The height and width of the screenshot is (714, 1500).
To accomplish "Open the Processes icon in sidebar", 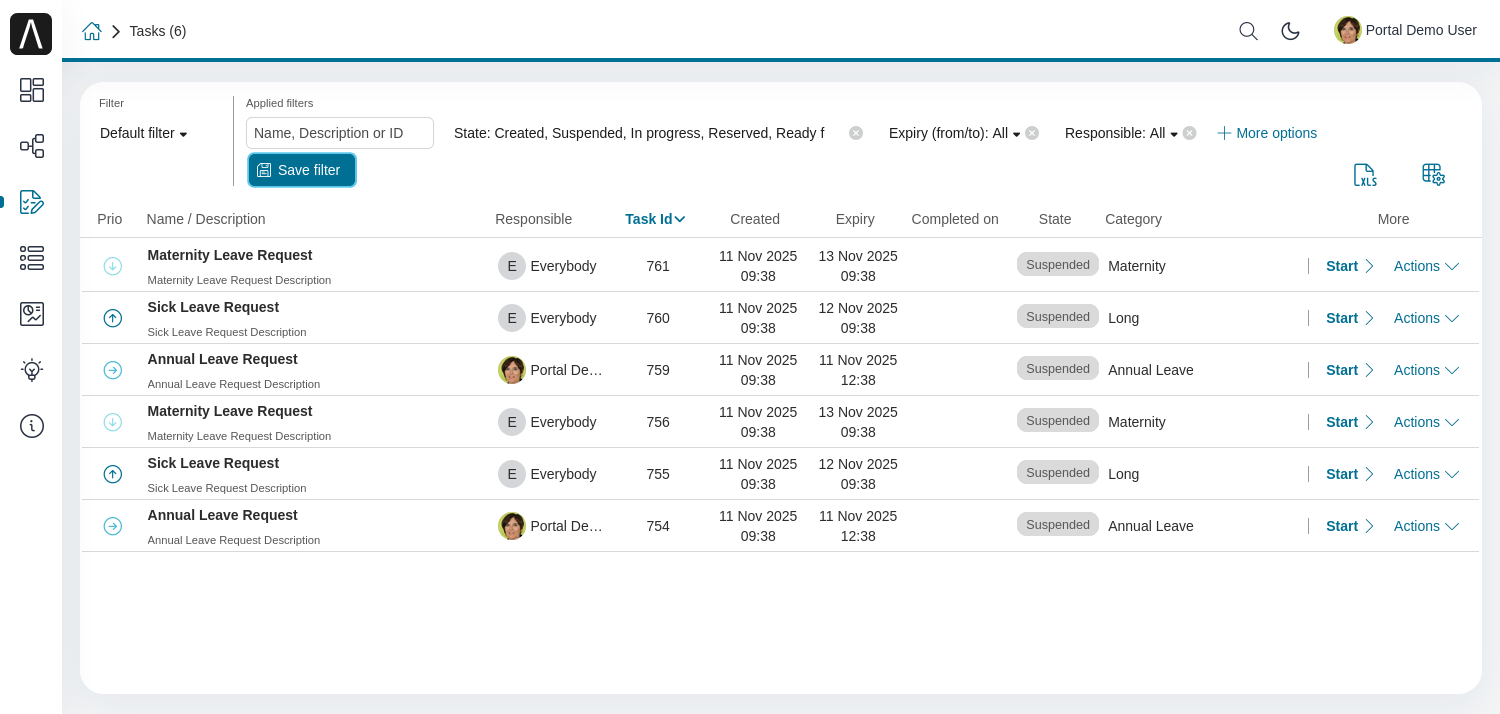I will pos(31,146).
